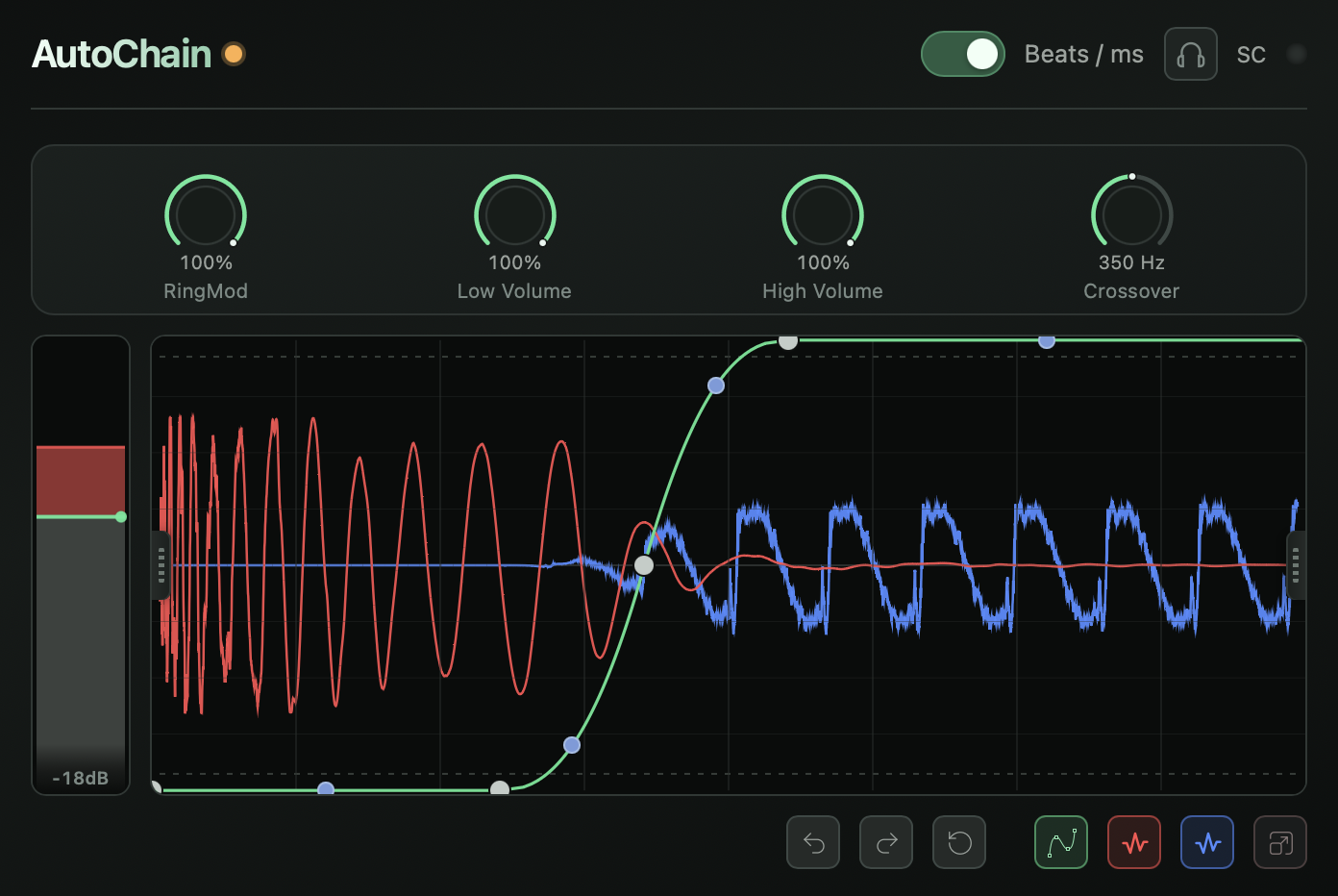Click the redo arrow button
Image resolution: width=1338 pixels, height=896 pixels.
click(886, 843)
